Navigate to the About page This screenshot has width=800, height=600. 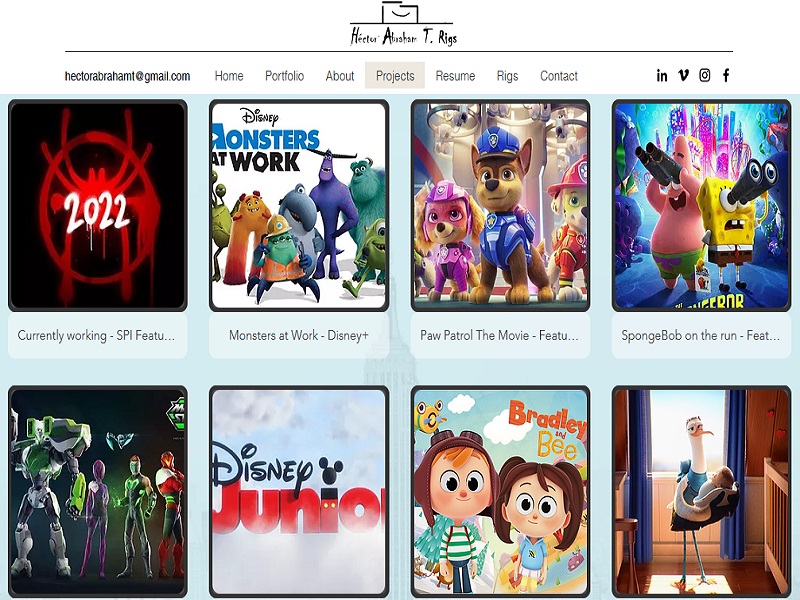point(340,76)
